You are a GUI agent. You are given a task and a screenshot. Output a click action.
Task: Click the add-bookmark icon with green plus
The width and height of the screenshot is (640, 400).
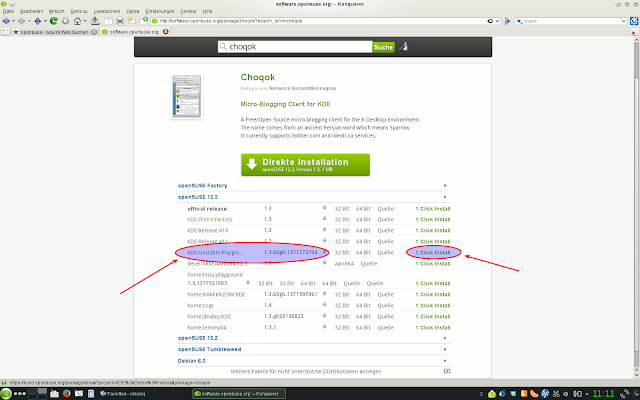click(x=144, y=20)
